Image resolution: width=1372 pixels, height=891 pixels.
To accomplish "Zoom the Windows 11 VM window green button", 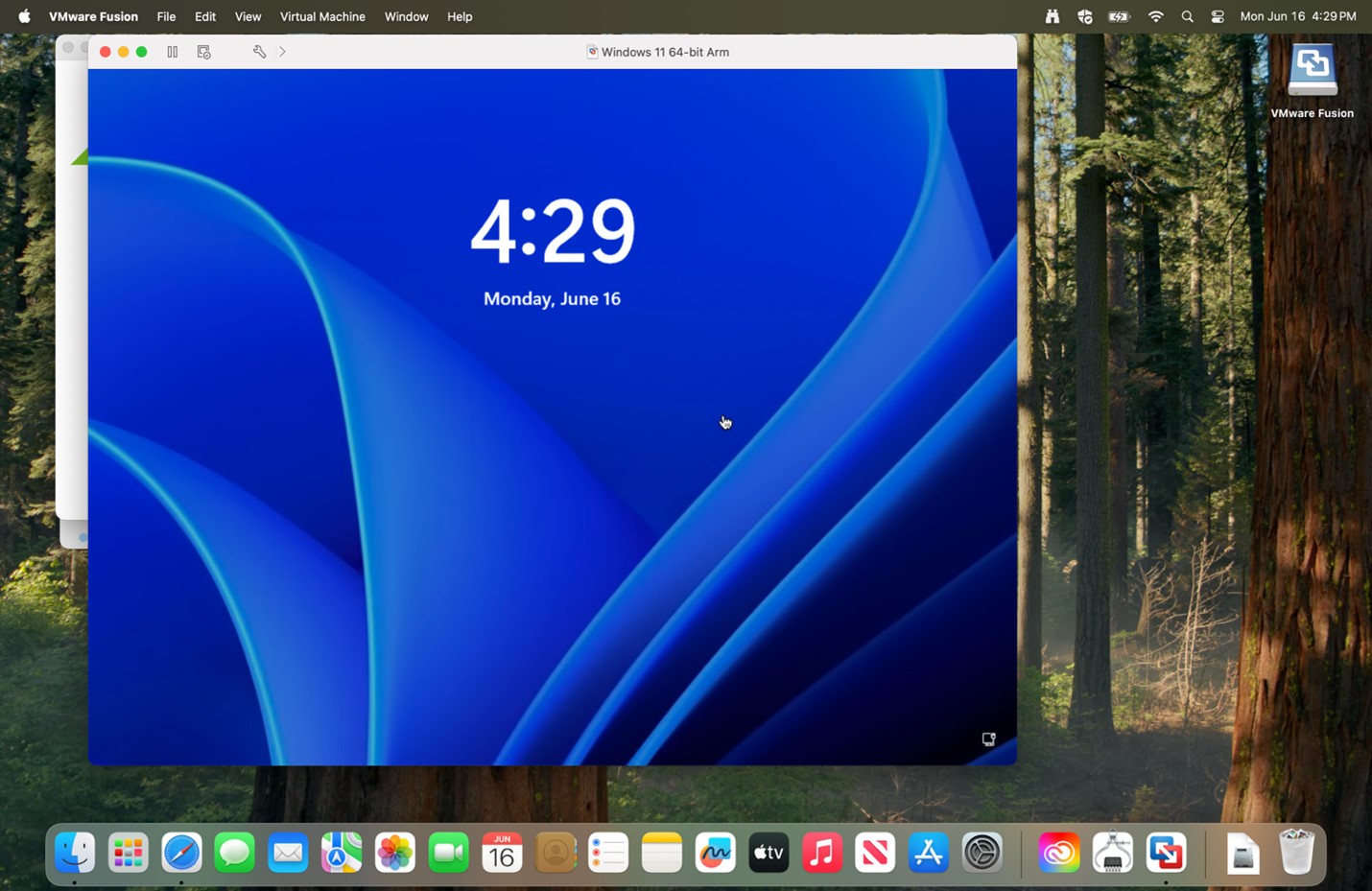I will click(x=142, y=52).
